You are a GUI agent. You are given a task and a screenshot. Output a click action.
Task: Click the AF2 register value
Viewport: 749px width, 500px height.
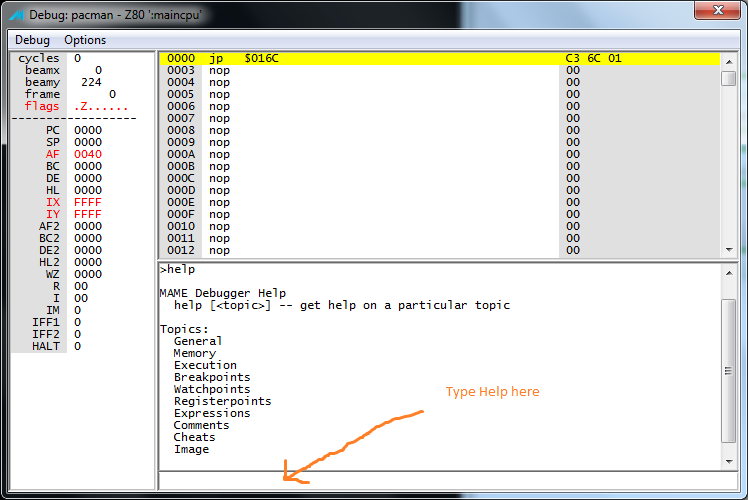click(88, 226)
